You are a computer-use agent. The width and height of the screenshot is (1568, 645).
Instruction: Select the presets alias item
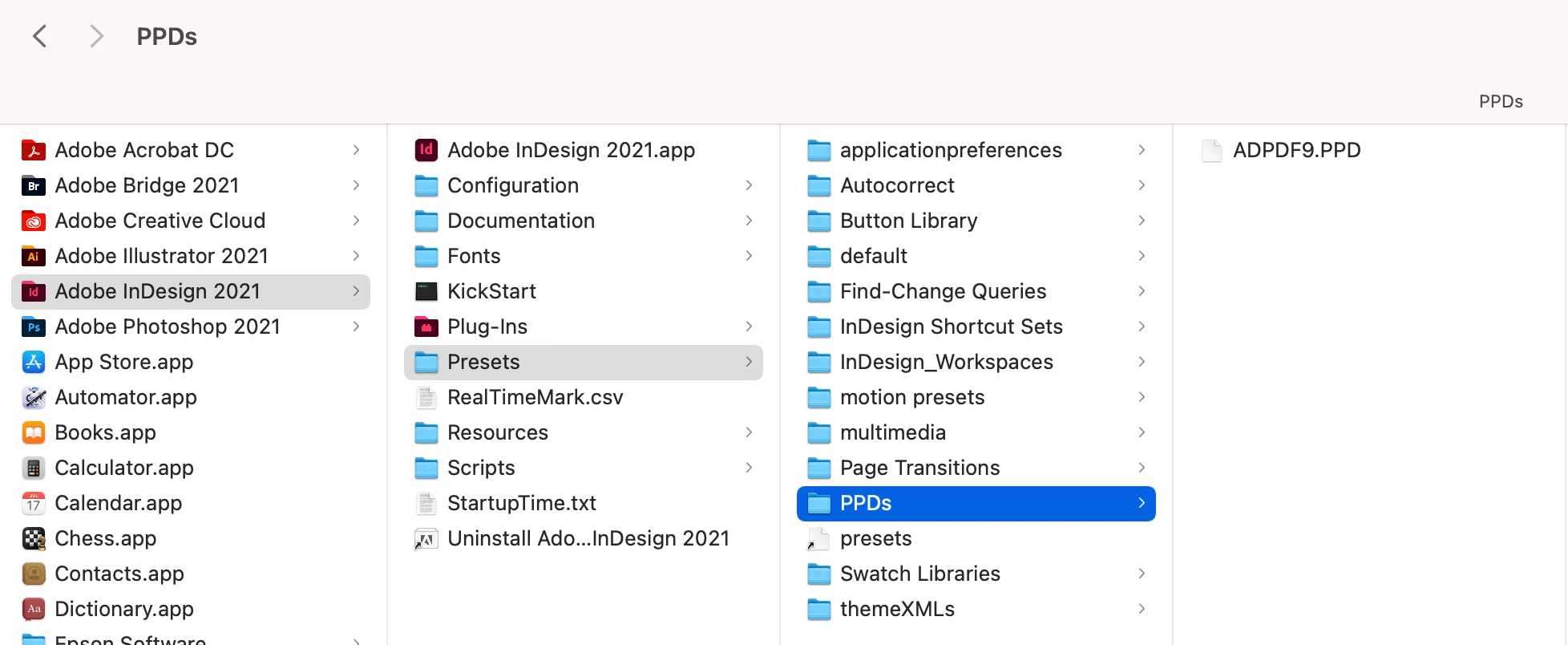click(x=875, y=538)
